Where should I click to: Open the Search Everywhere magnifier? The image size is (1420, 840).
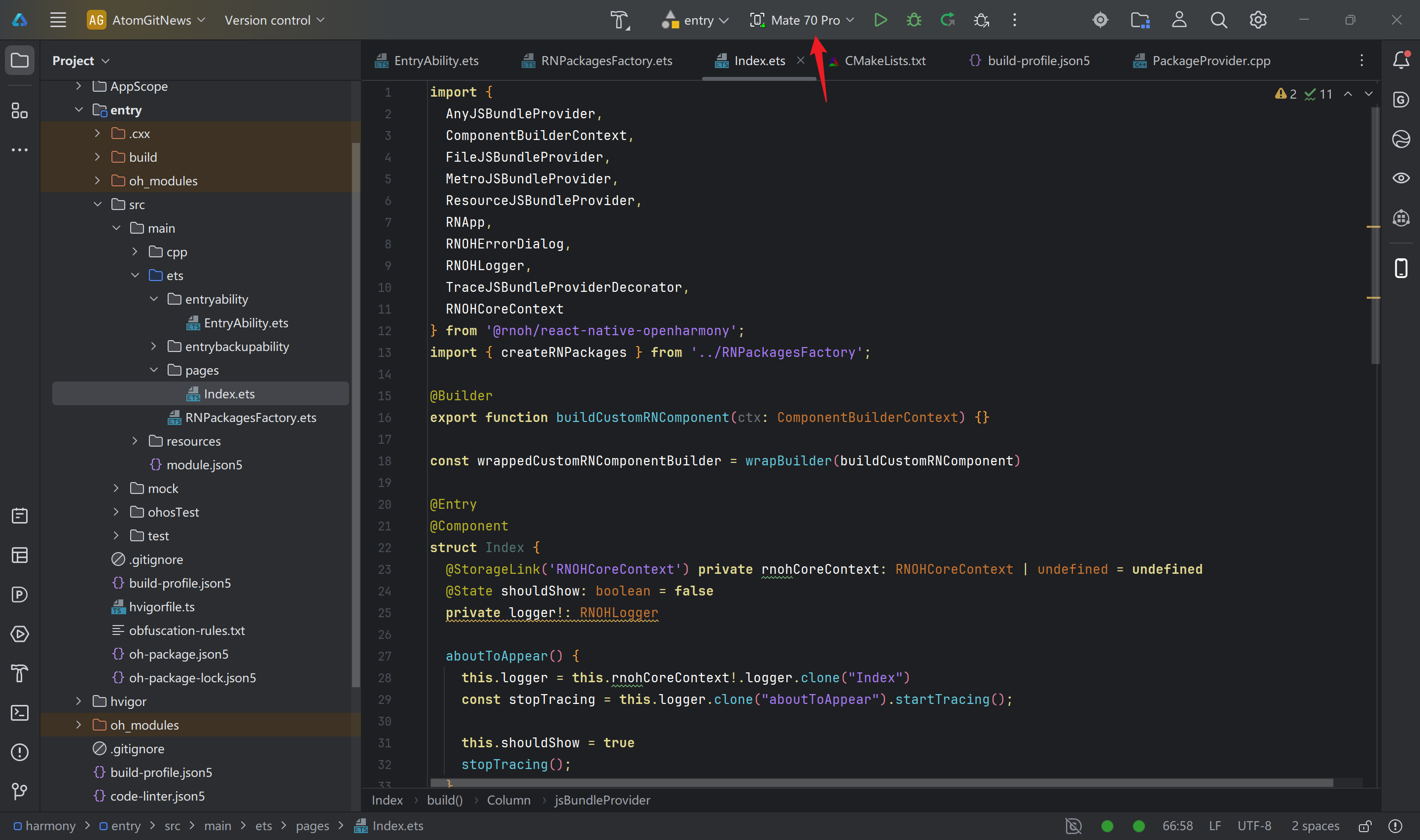click(x=1218, y=20)
